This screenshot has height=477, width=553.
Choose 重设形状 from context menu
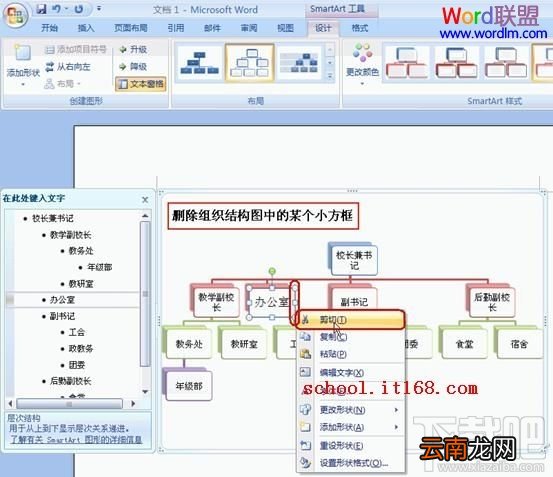(350, 446)
